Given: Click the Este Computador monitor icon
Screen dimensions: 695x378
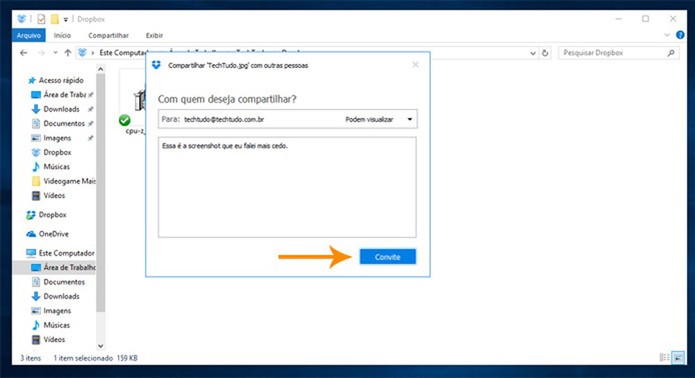Looking at the screenshot, I should pyautogui.click(x=31, y=253).
